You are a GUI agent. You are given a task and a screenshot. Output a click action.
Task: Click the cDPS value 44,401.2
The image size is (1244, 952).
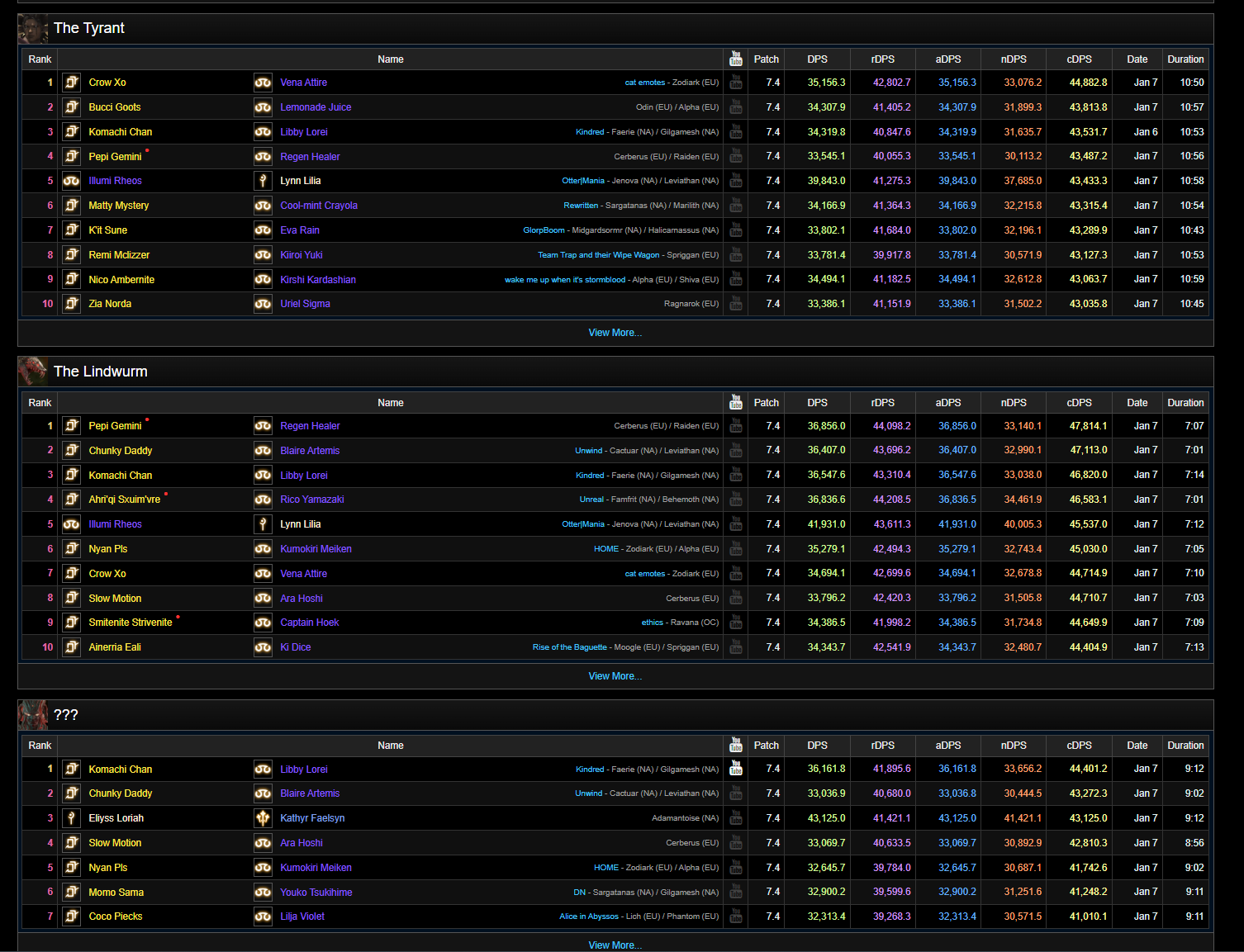tap(1089, 769)
